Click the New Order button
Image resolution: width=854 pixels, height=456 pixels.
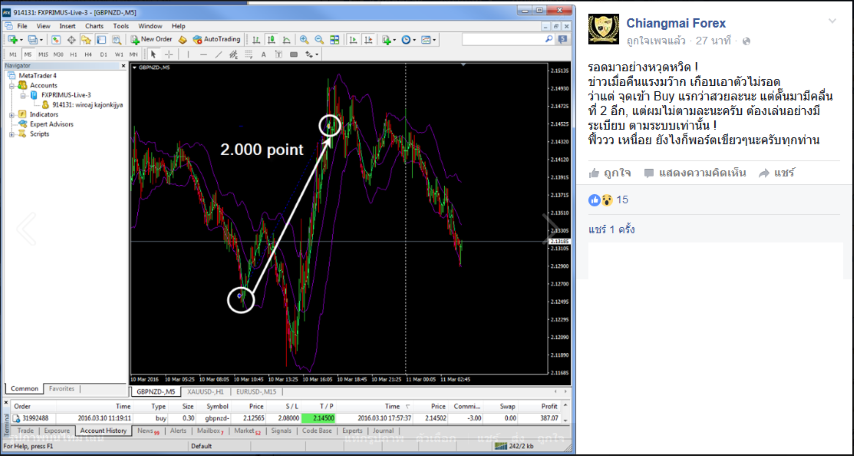coord(151,39)
